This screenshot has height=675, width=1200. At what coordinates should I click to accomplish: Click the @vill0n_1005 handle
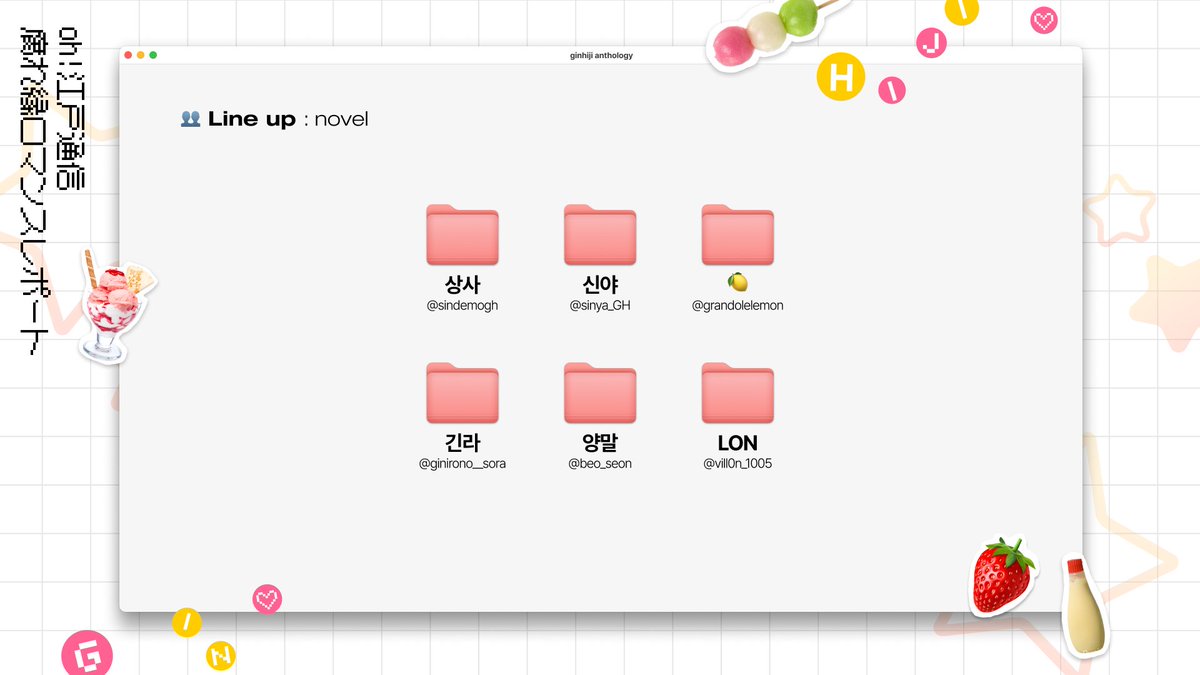click(x=738, y=463)
